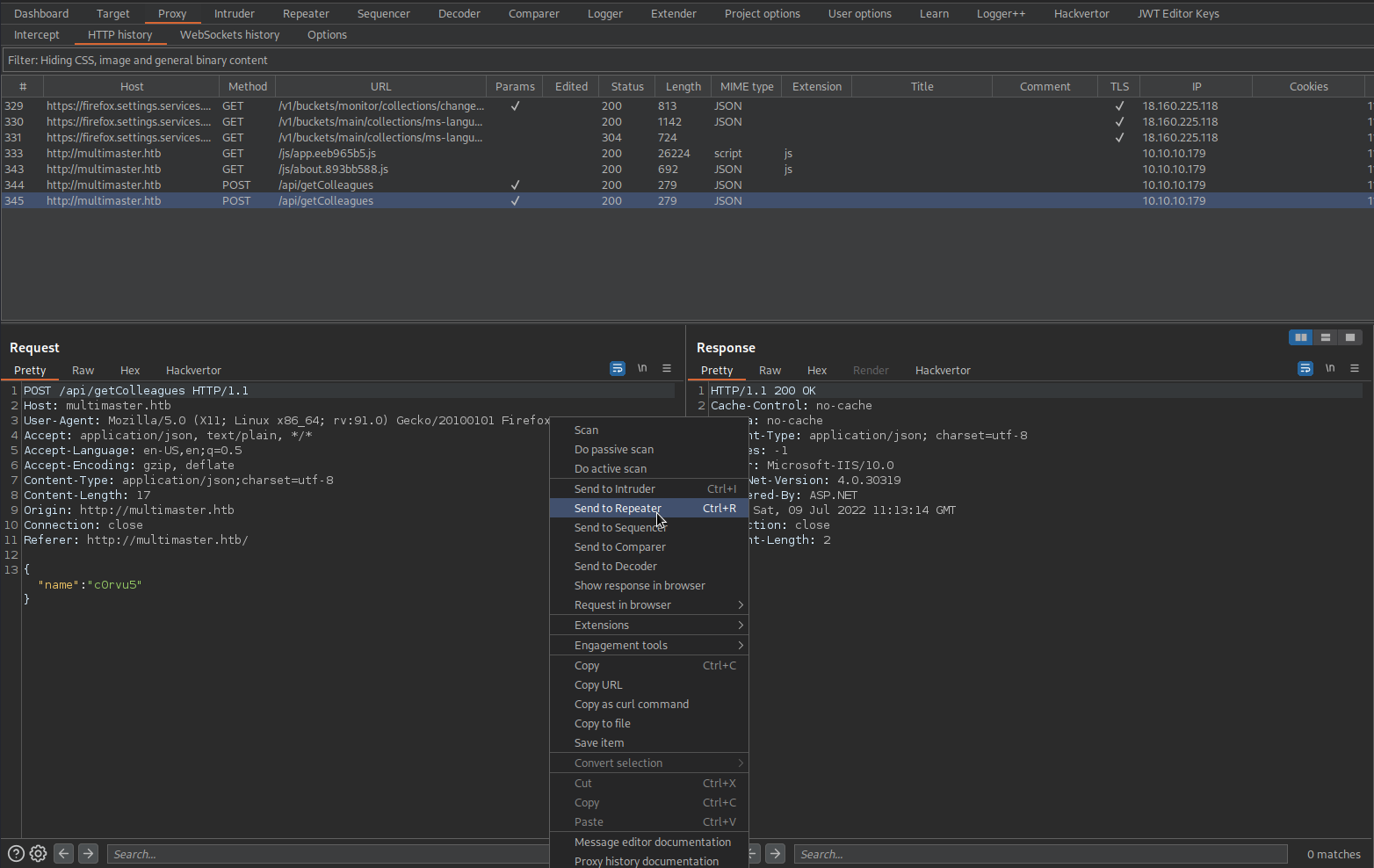
Task: Choose Send to Repeater
Action: [648, 508]
